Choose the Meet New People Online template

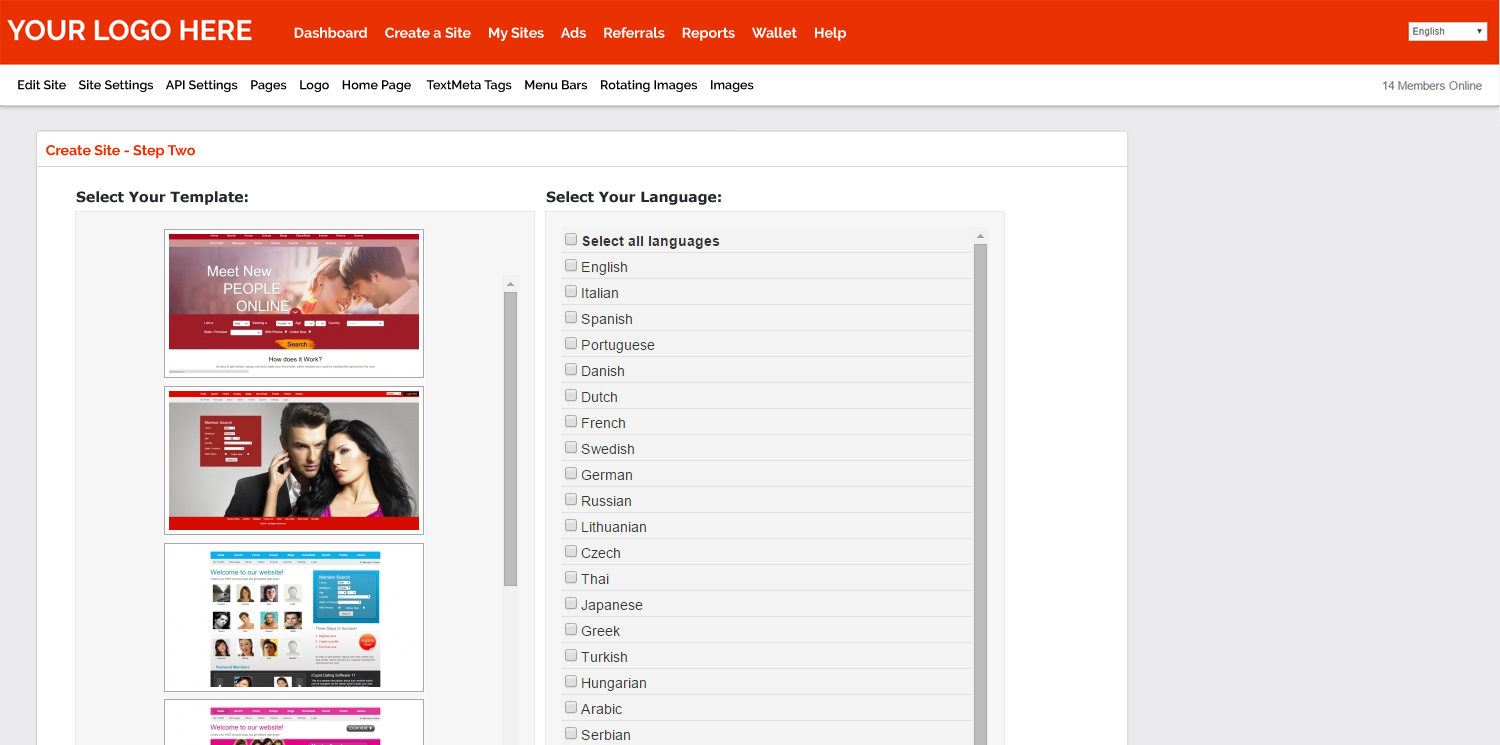click(x=294, y=303)
